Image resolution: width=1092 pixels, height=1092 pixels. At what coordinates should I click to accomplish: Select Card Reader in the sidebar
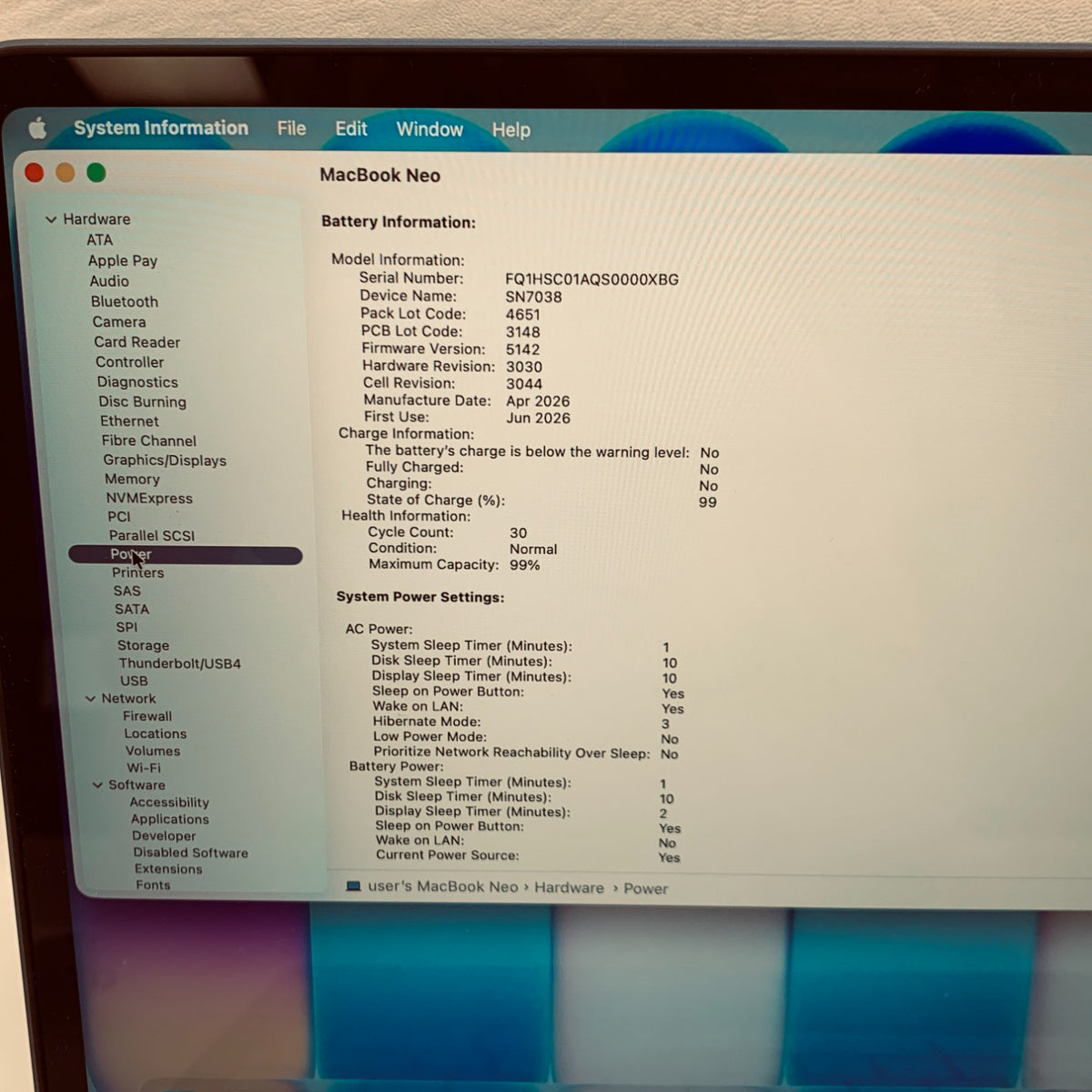point(136,342)
